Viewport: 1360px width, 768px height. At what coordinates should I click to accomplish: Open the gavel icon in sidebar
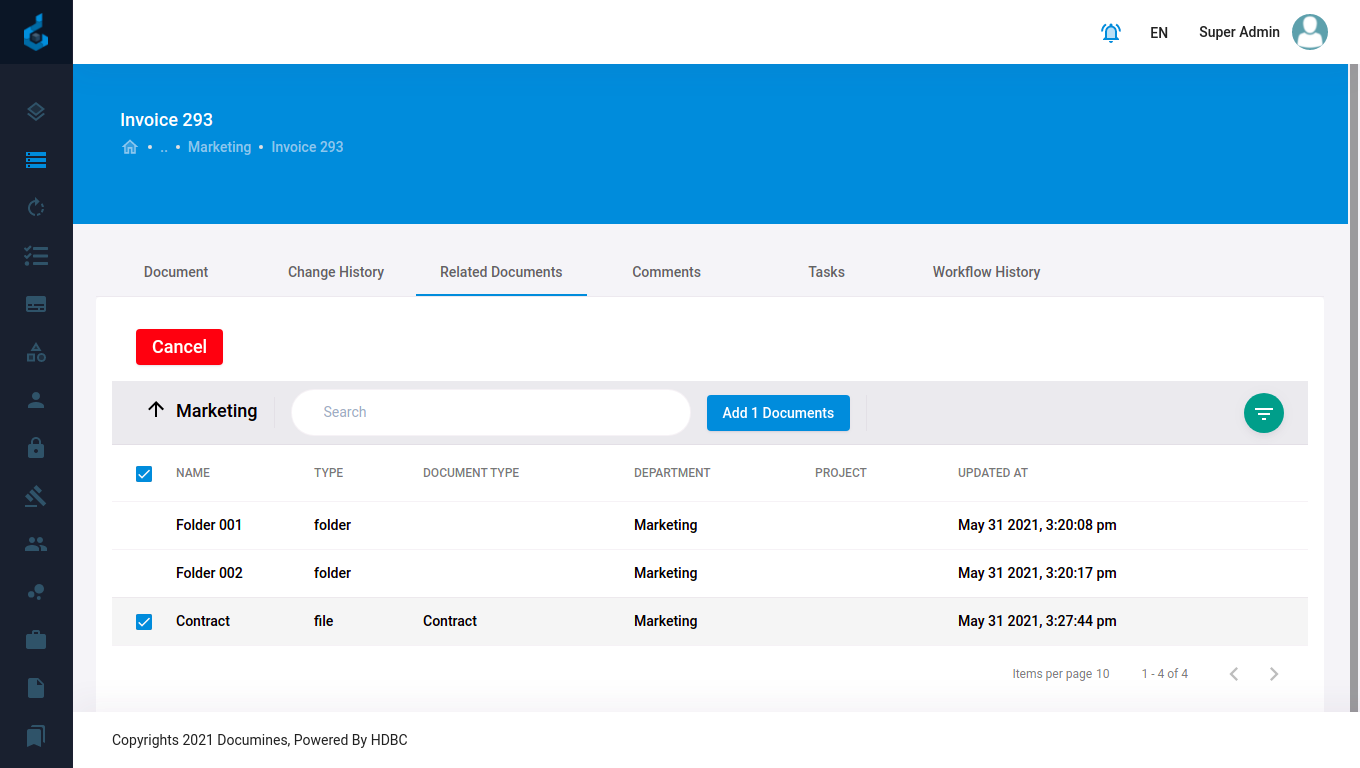coord(36,496)
